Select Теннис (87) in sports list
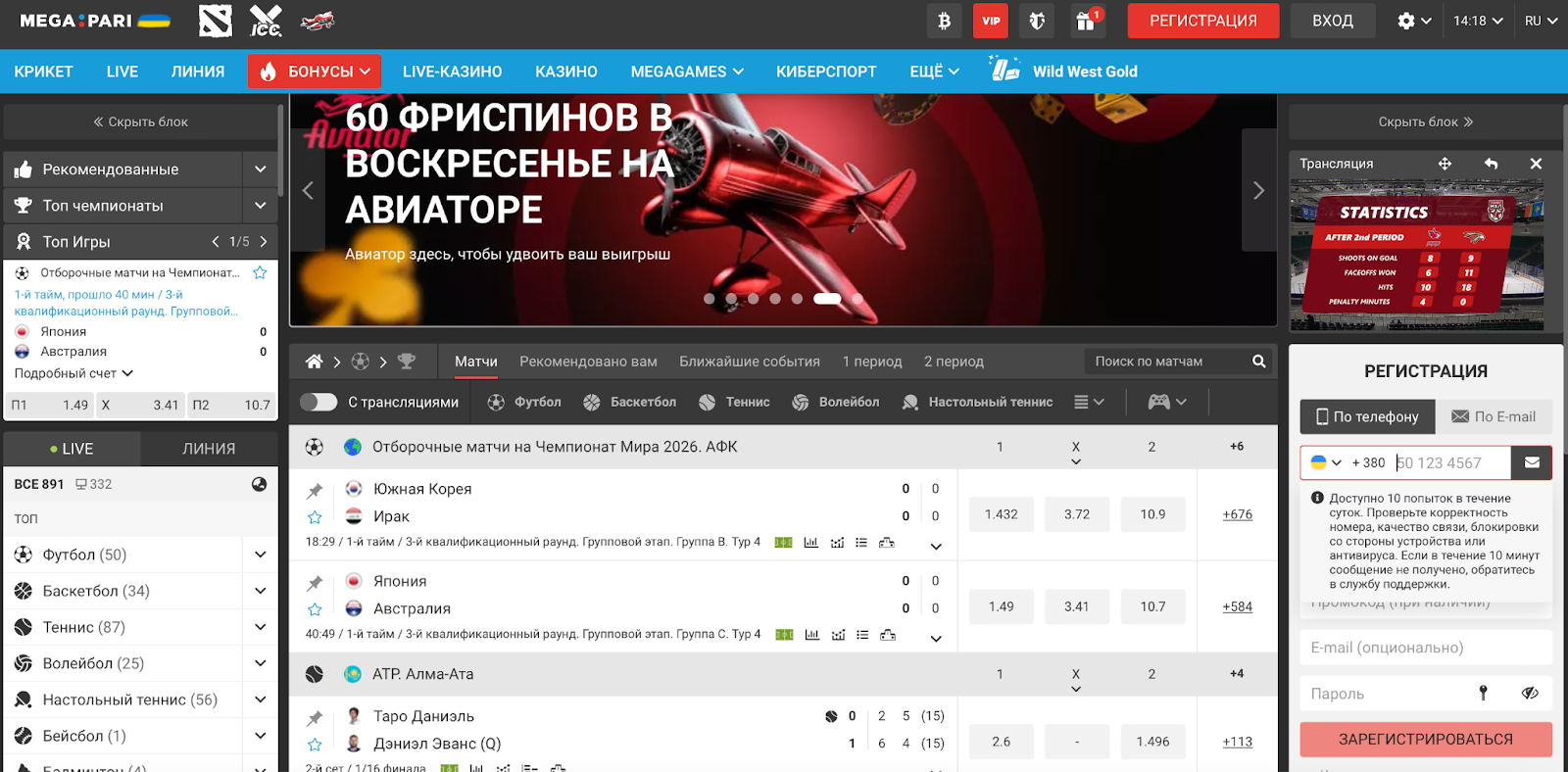This screenshot has height=772, width=1568. coord(84,627)
